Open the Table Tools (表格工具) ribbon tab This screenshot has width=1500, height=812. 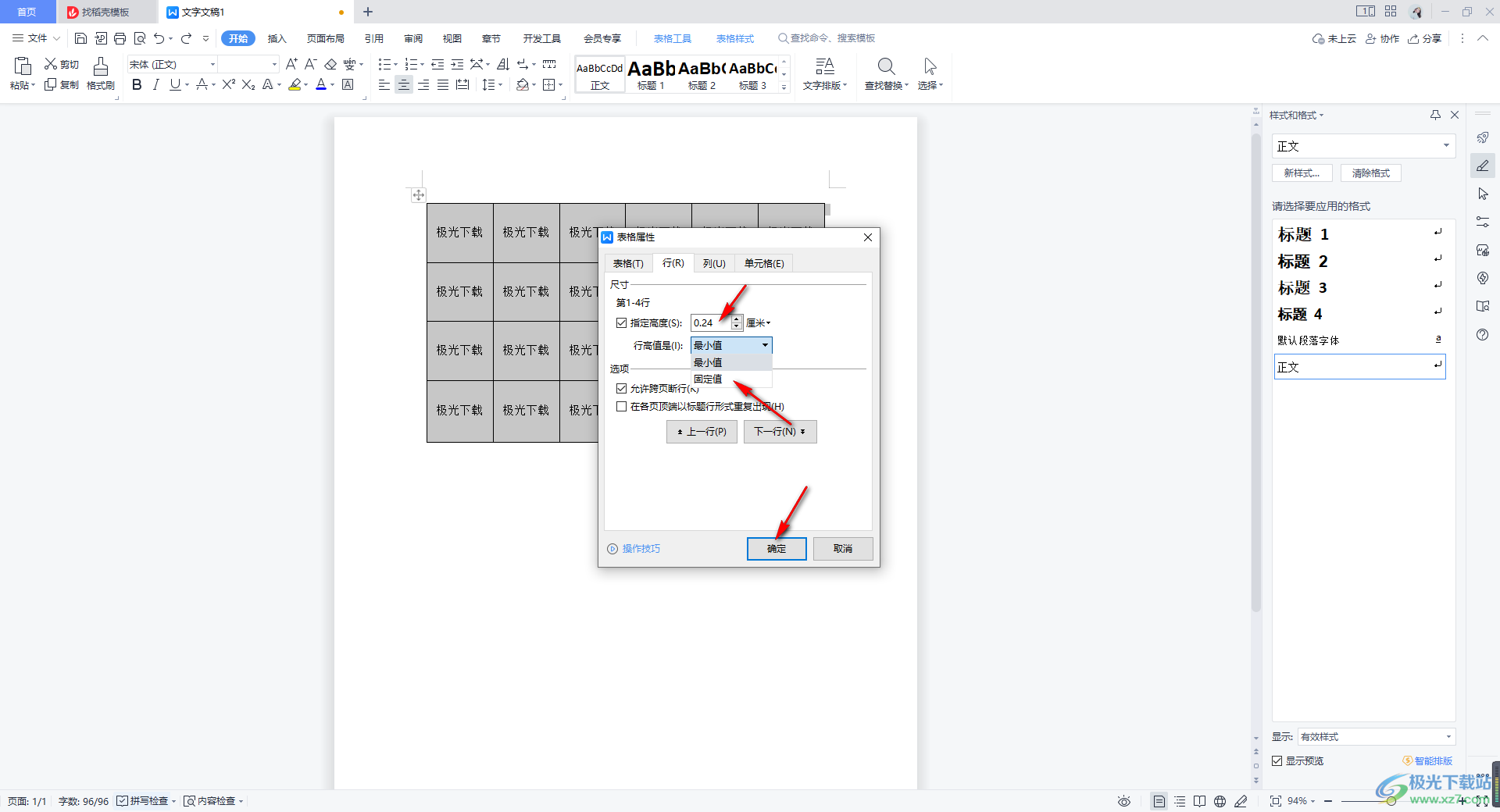pyautogui.click(x=672, y=38)
